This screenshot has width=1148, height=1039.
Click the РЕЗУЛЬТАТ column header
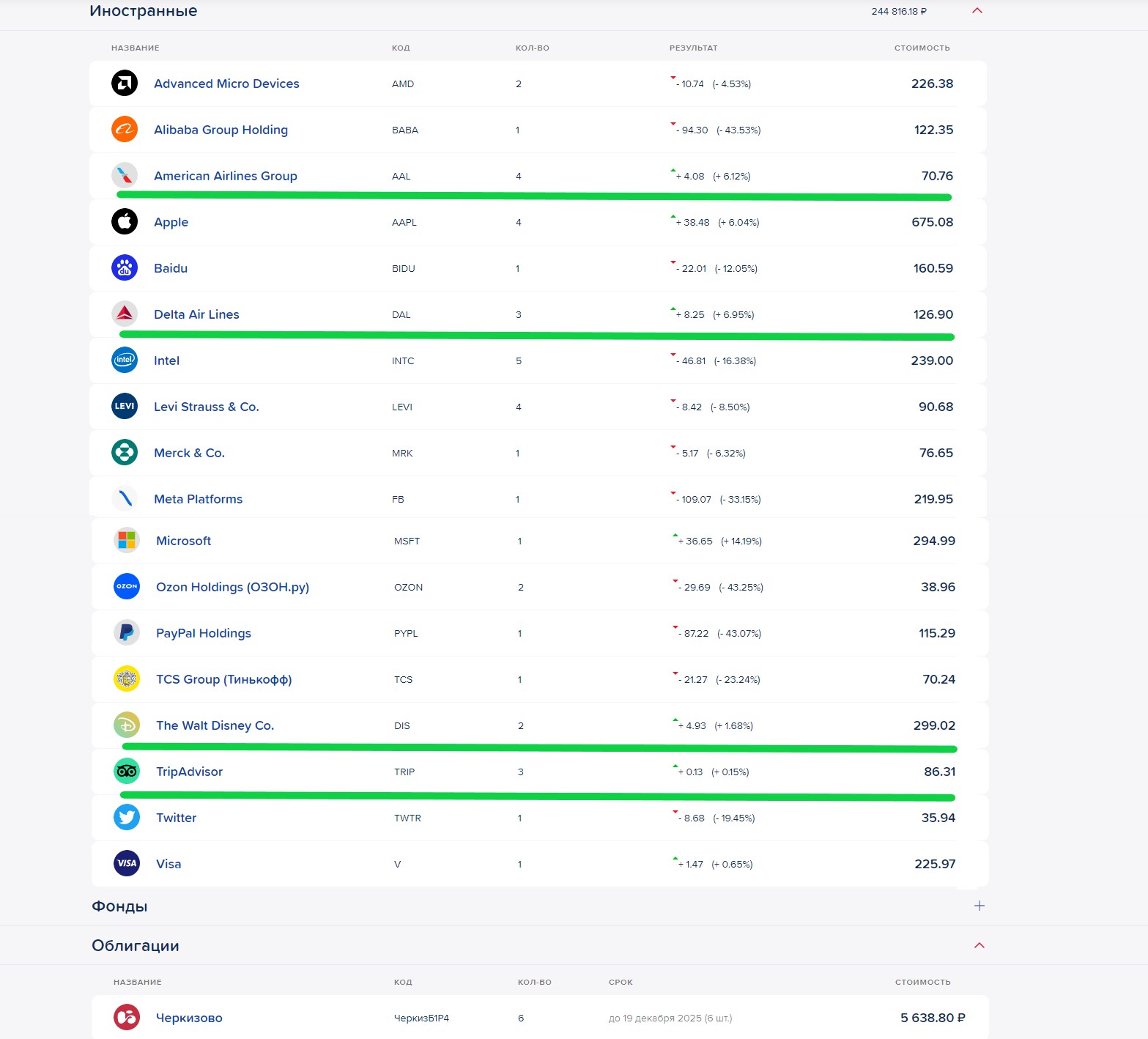coord(694,48)
